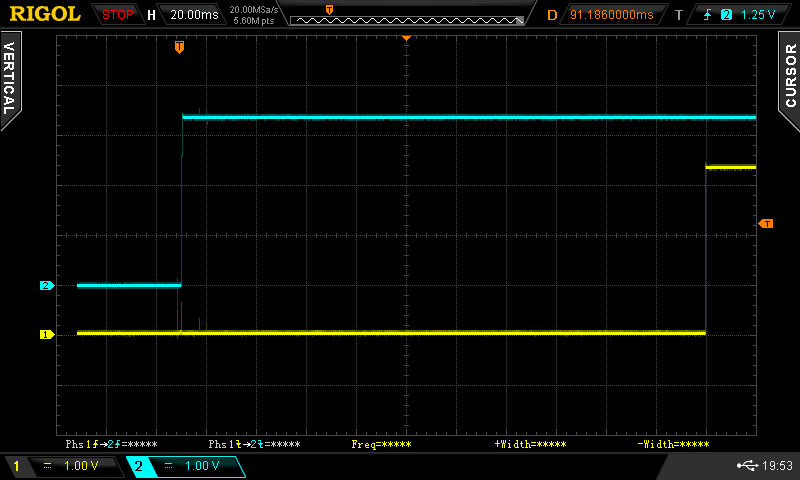Click the orange trigger position marker above grid
The width and height of the screenshot is (800, 480).
tap(180, 47)
